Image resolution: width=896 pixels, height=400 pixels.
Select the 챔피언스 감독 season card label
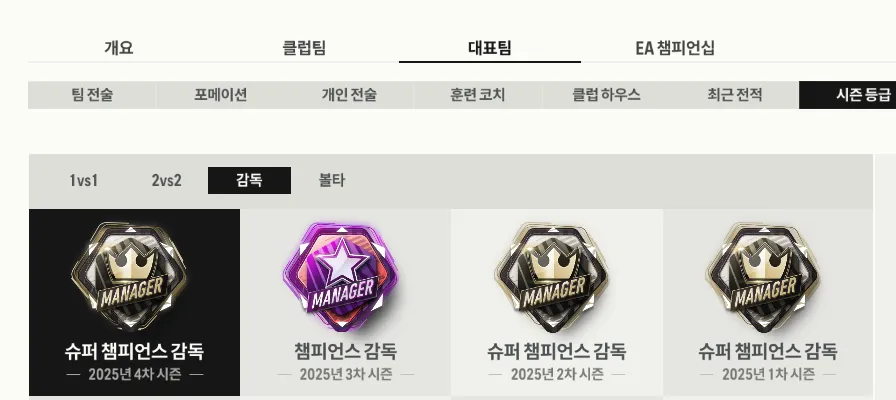pyautogui.click(x=346, y=351)
